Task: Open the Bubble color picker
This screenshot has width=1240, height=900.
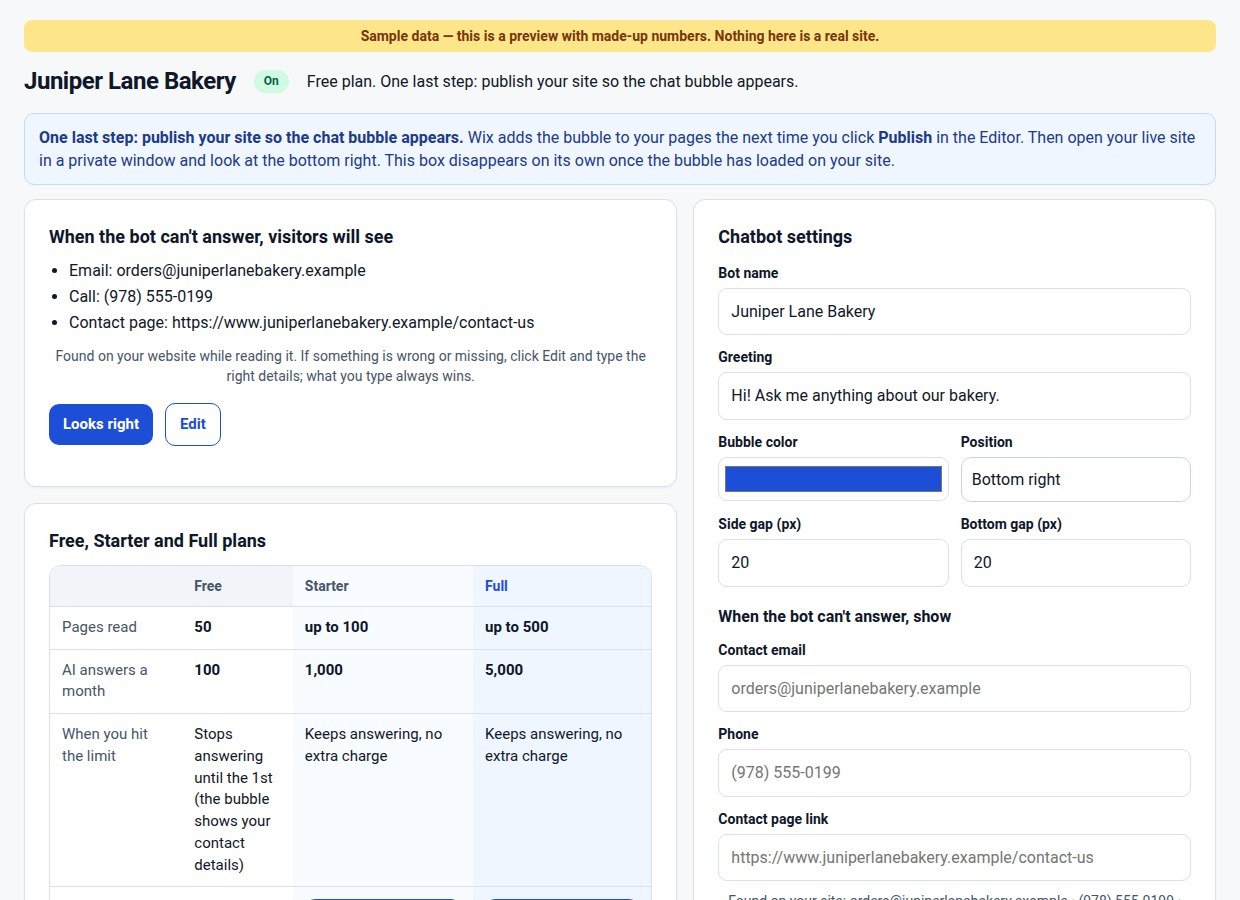Action: coord(833,479)
